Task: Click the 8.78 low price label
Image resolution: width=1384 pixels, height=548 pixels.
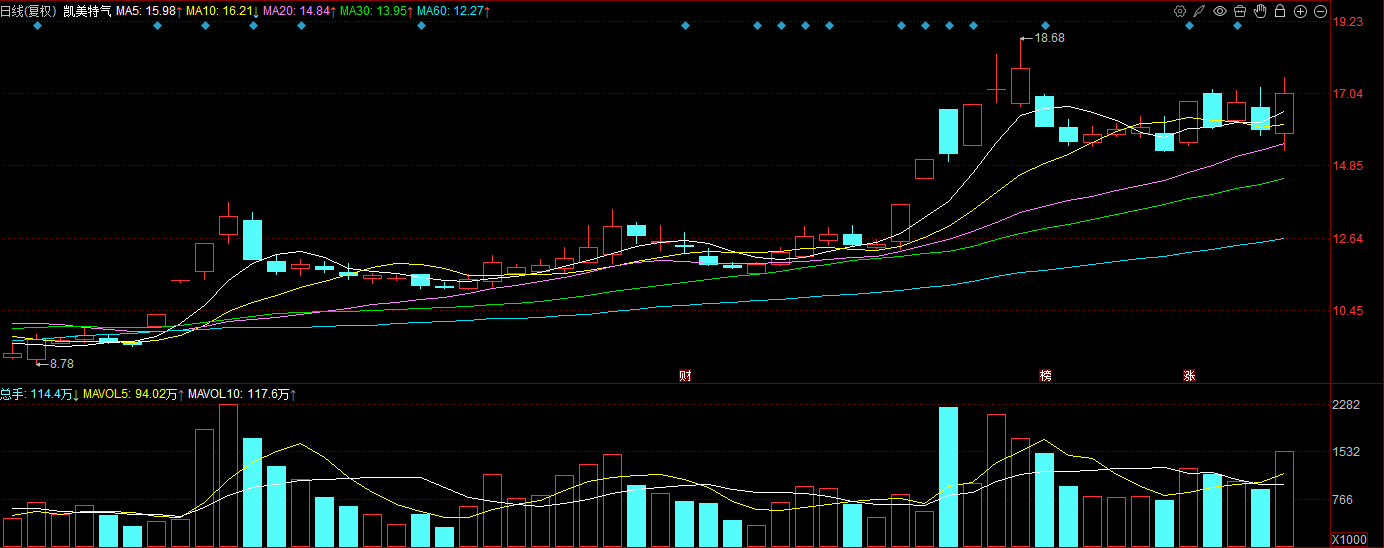Action: coord(62,364)
